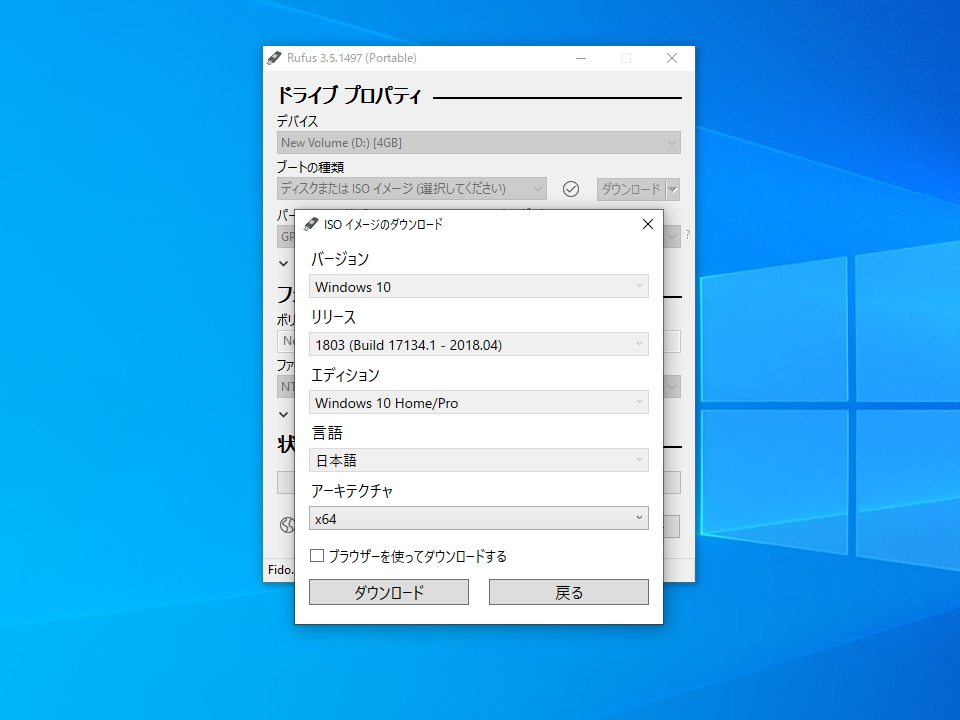Click the 戻る button to go back
The height and width of the screenshot is (720, 960).
coord(568,592)
